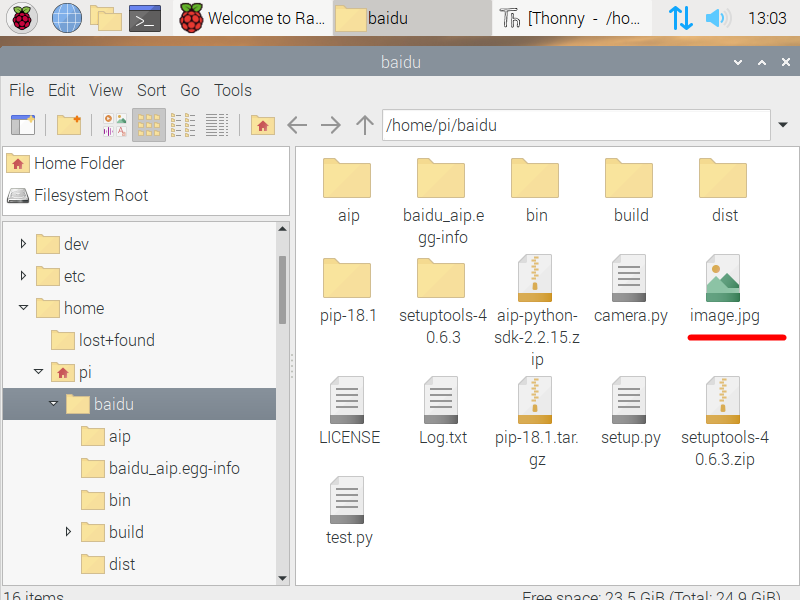Select setuptools-40.6.3.zip archive

[x=724, y=422]
